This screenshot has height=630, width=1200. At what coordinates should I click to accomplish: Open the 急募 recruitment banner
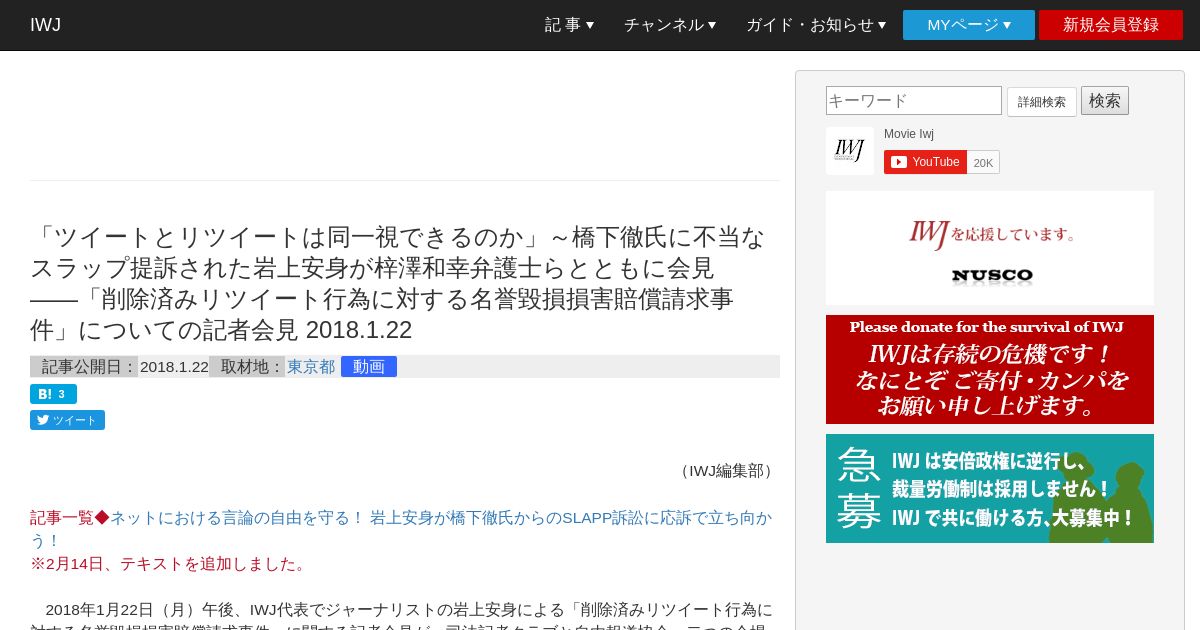(990, 488)
